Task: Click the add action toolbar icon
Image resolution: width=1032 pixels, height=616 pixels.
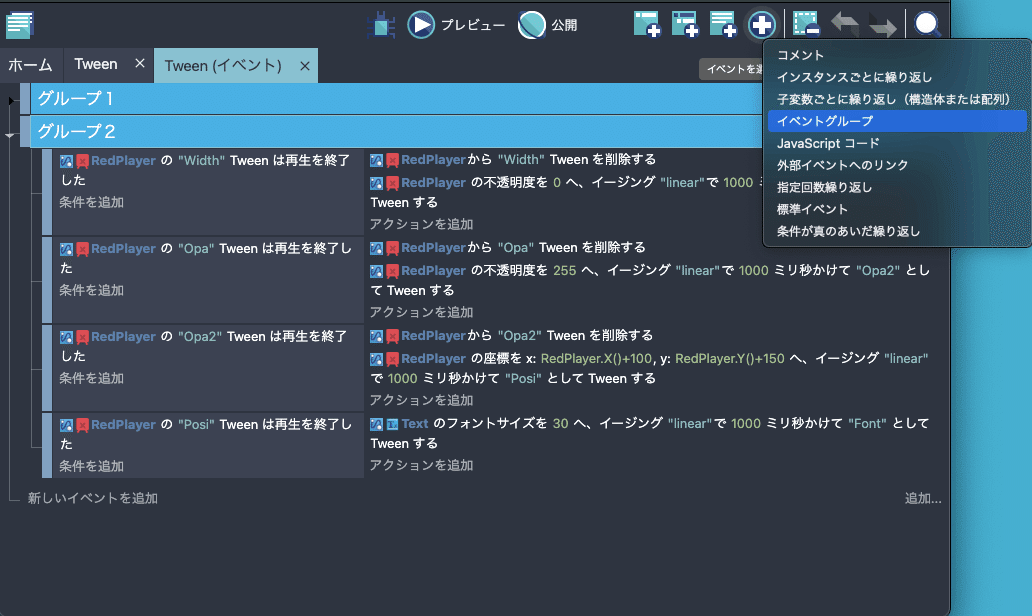Action: 722,25
